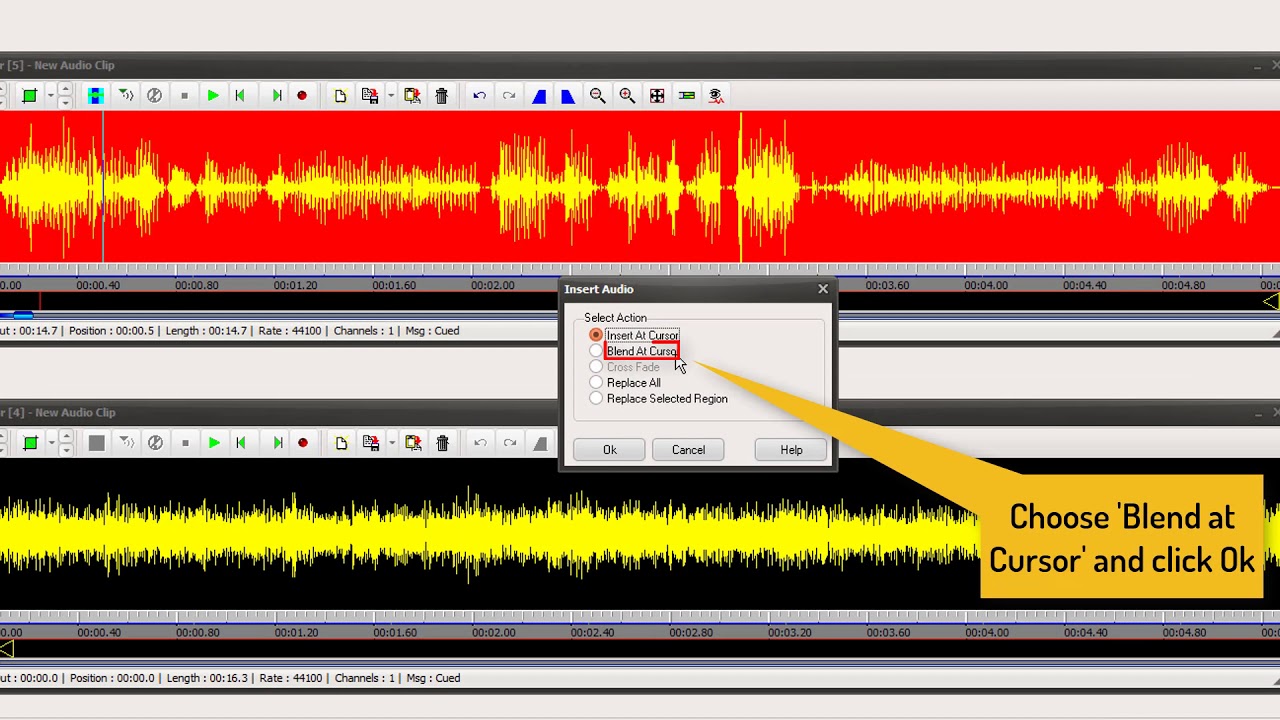Click 'Length : 00:14.7' in window [5] status bar

[x=205, y=331]
